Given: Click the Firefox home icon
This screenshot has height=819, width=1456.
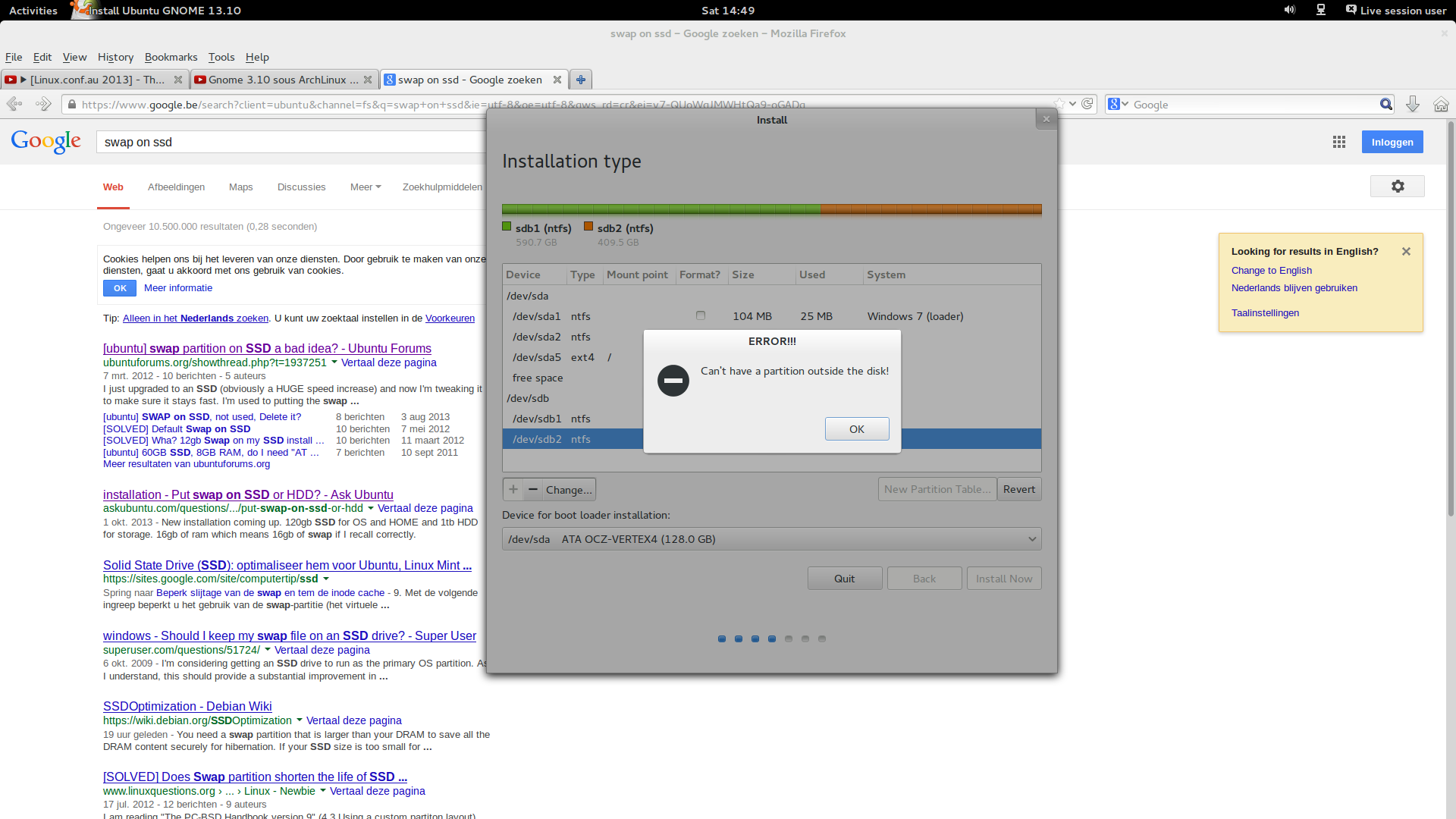Looking at the screenshot, I should pyautogui.click(x=1441, y=105).
